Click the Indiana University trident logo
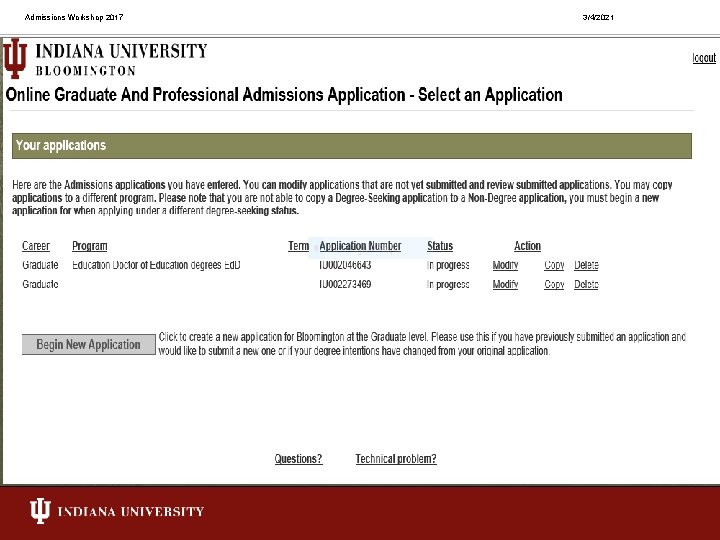The image size is (720, 540). 15,58
